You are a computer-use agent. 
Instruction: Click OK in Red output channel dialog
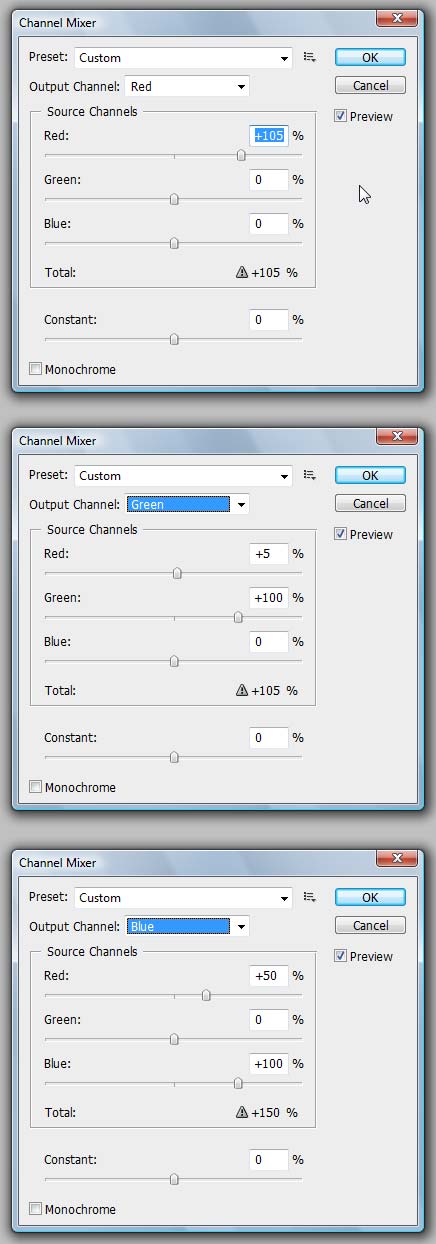tap(370, 57)
